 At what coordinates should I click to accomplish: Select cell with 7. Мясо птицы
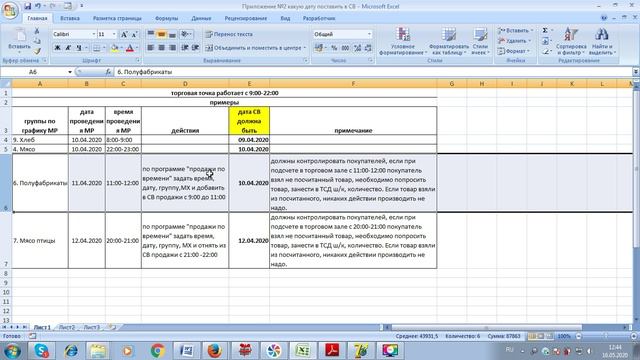(x=40, y=240)
